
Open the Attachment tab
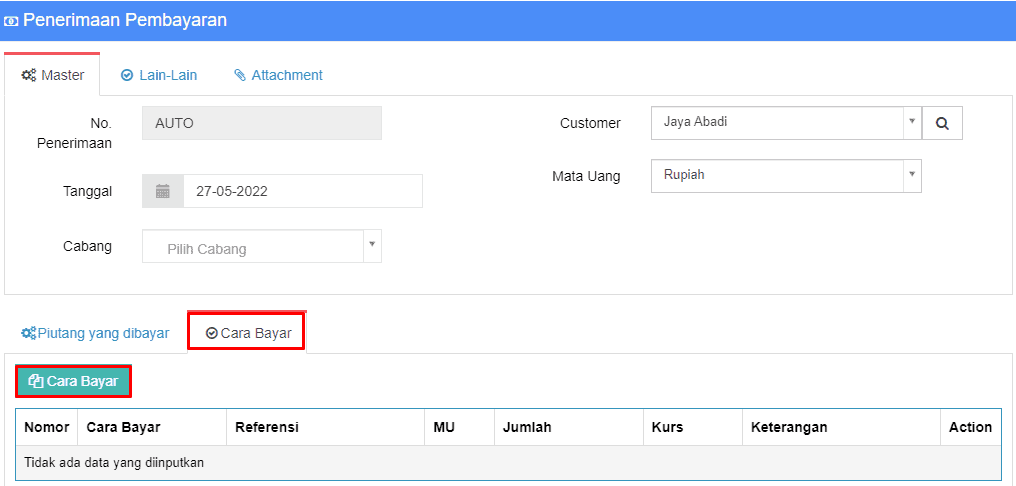click(278, 75)
